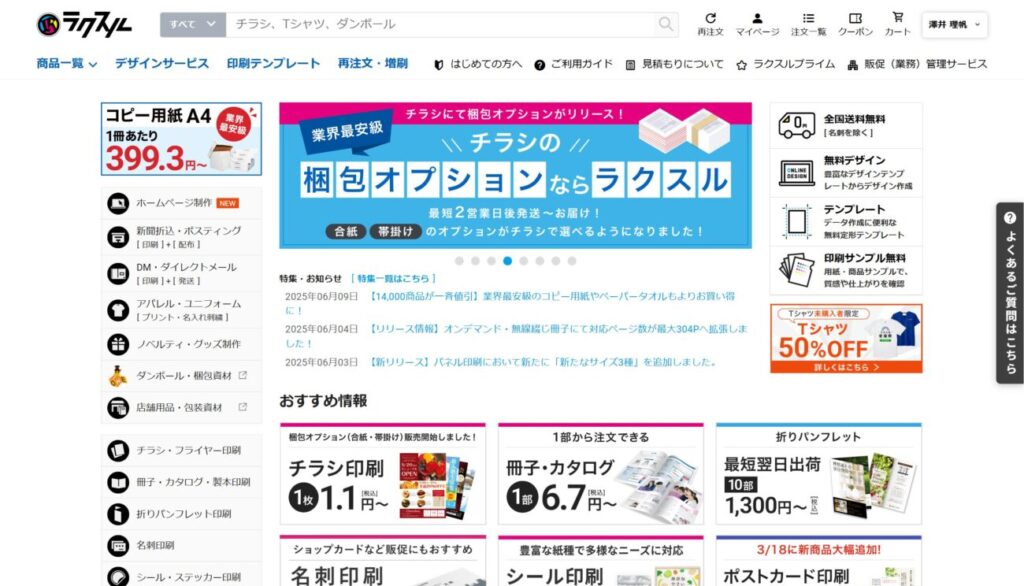Click the external-link icon beside 店舗用品・包装資材

pos(242,407)
